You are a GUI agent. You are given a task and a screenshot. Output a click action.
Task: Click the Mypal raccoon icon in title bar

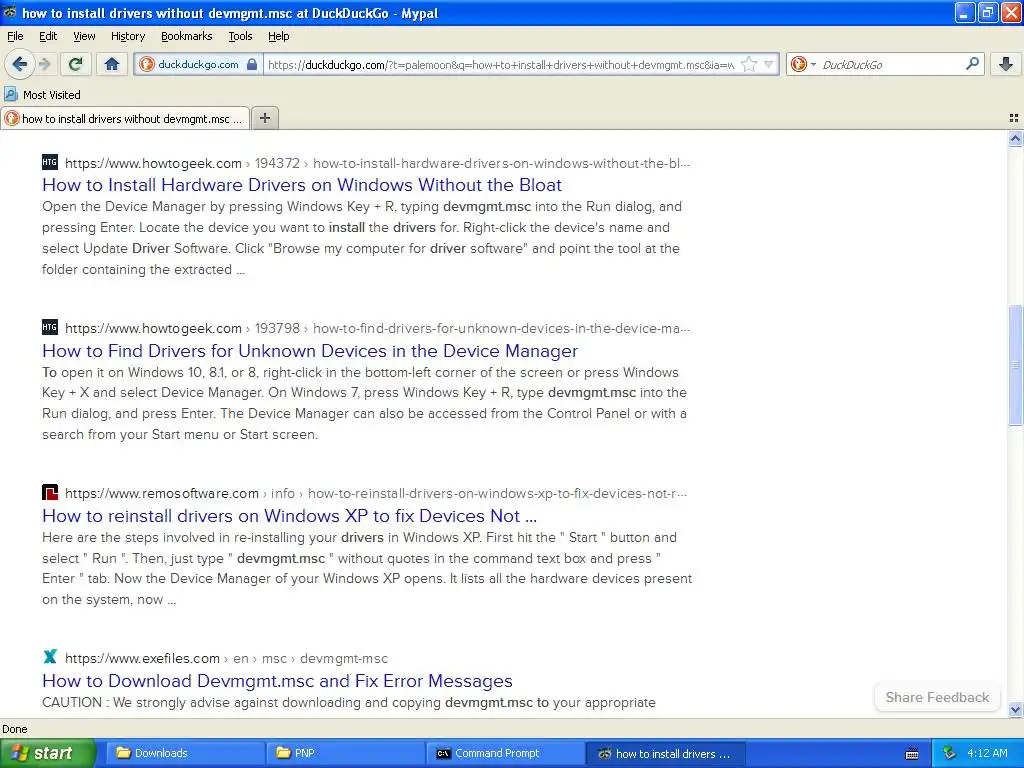tap(10, 12)
